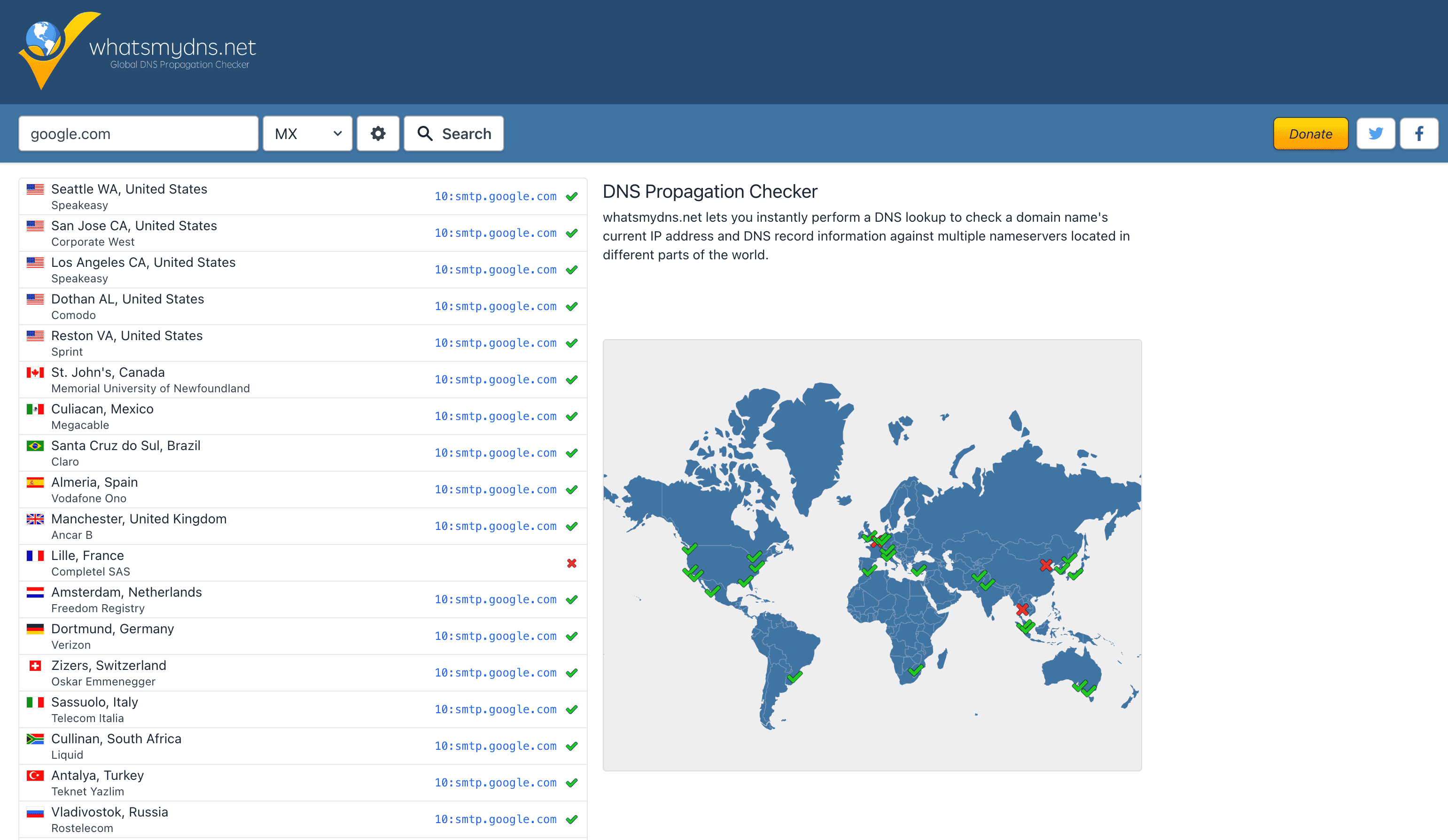Click the Turkey flag beside Antalya
The width and height of the screenshot is (1448, 840).
coord(35,776)
